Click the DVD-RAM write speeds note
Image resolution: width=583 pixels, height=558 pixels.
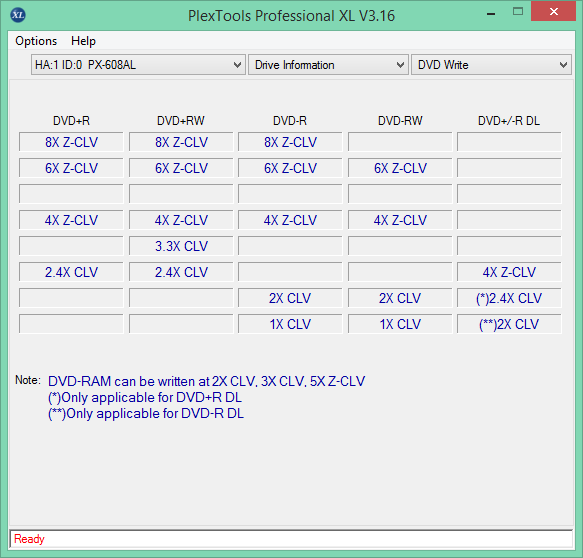point(207,381)
